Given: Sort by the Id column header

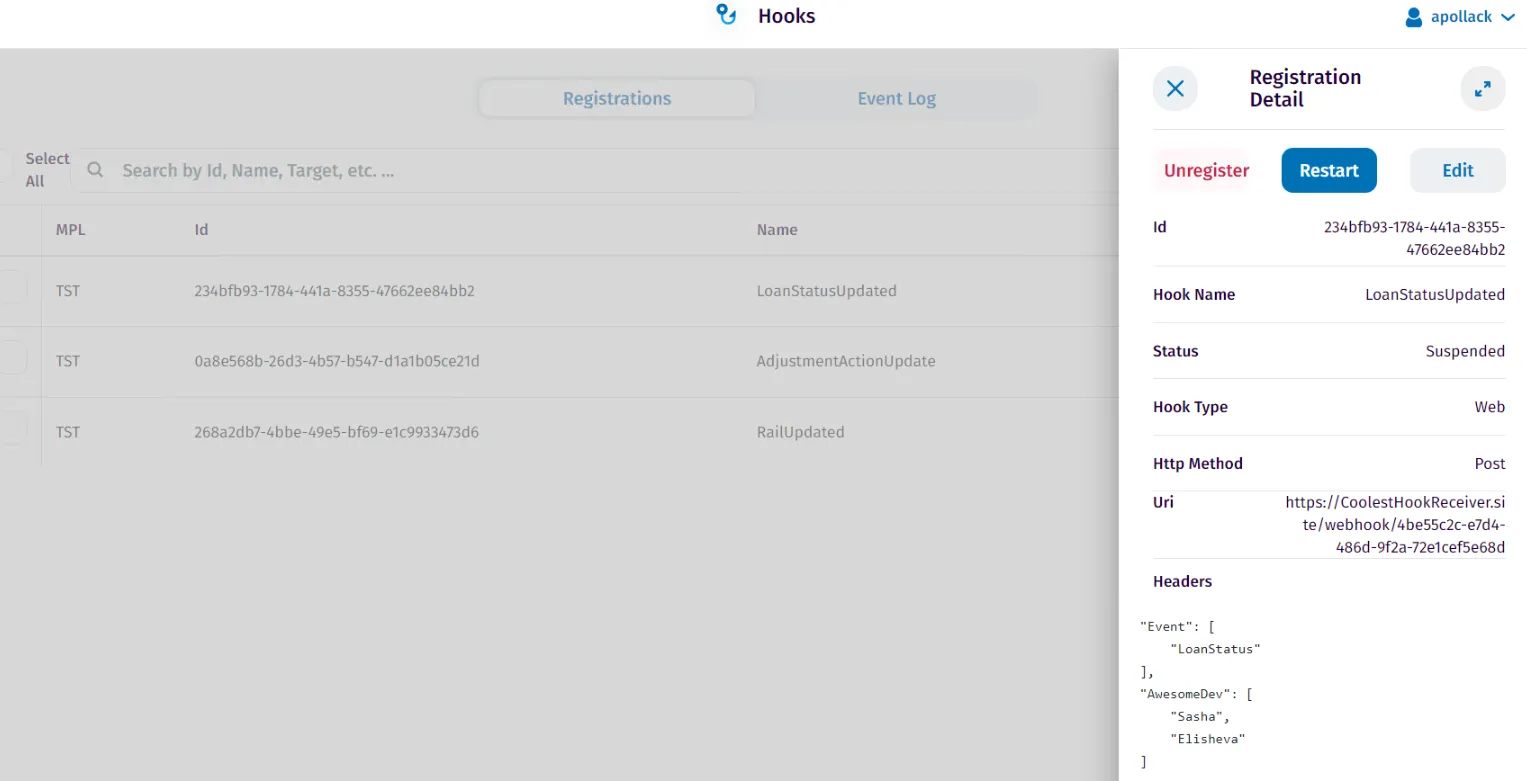Looking at the screenshot, I should [x=201, y=230].
